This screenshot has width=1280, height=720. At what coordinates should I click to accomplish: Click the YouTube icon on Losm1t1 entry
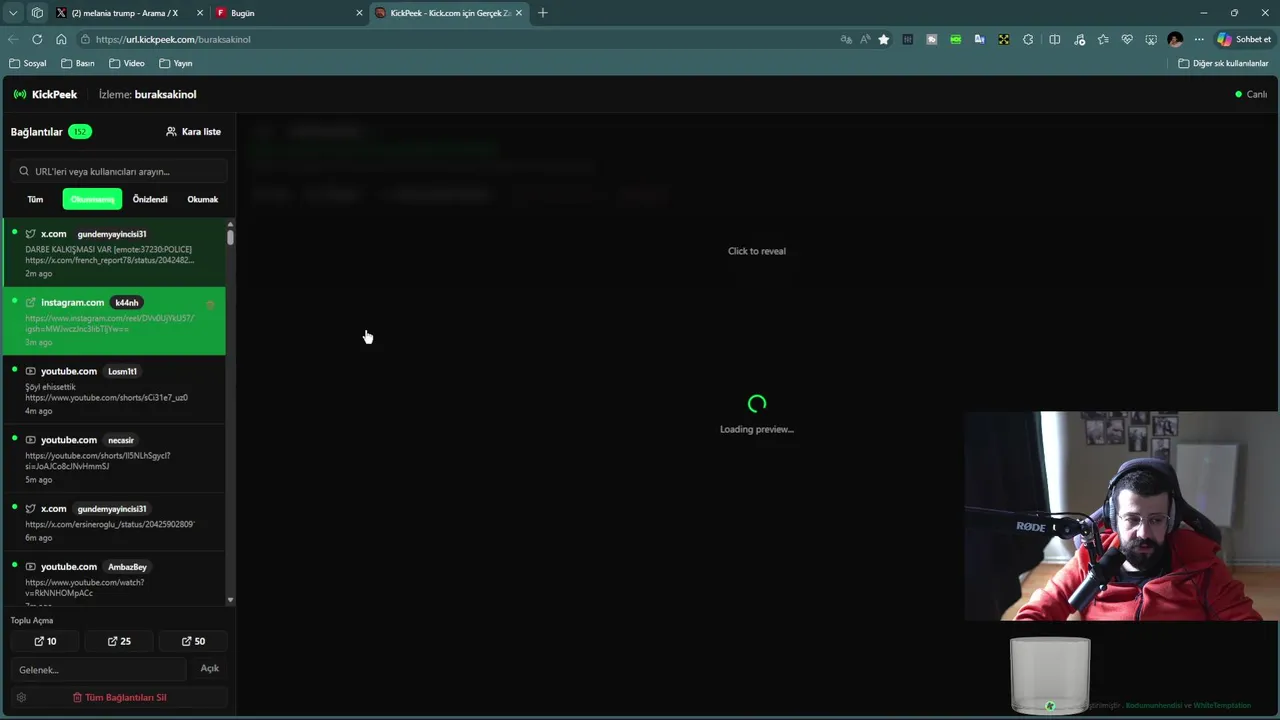[31, 371]
